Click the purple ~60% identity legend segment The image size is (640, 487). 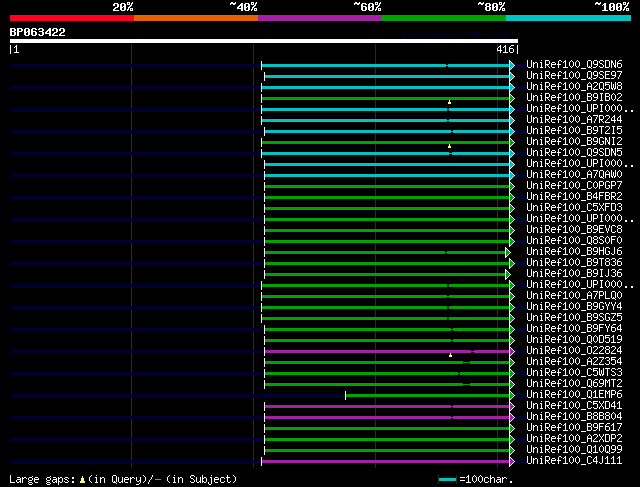click(x=320, y=18)
